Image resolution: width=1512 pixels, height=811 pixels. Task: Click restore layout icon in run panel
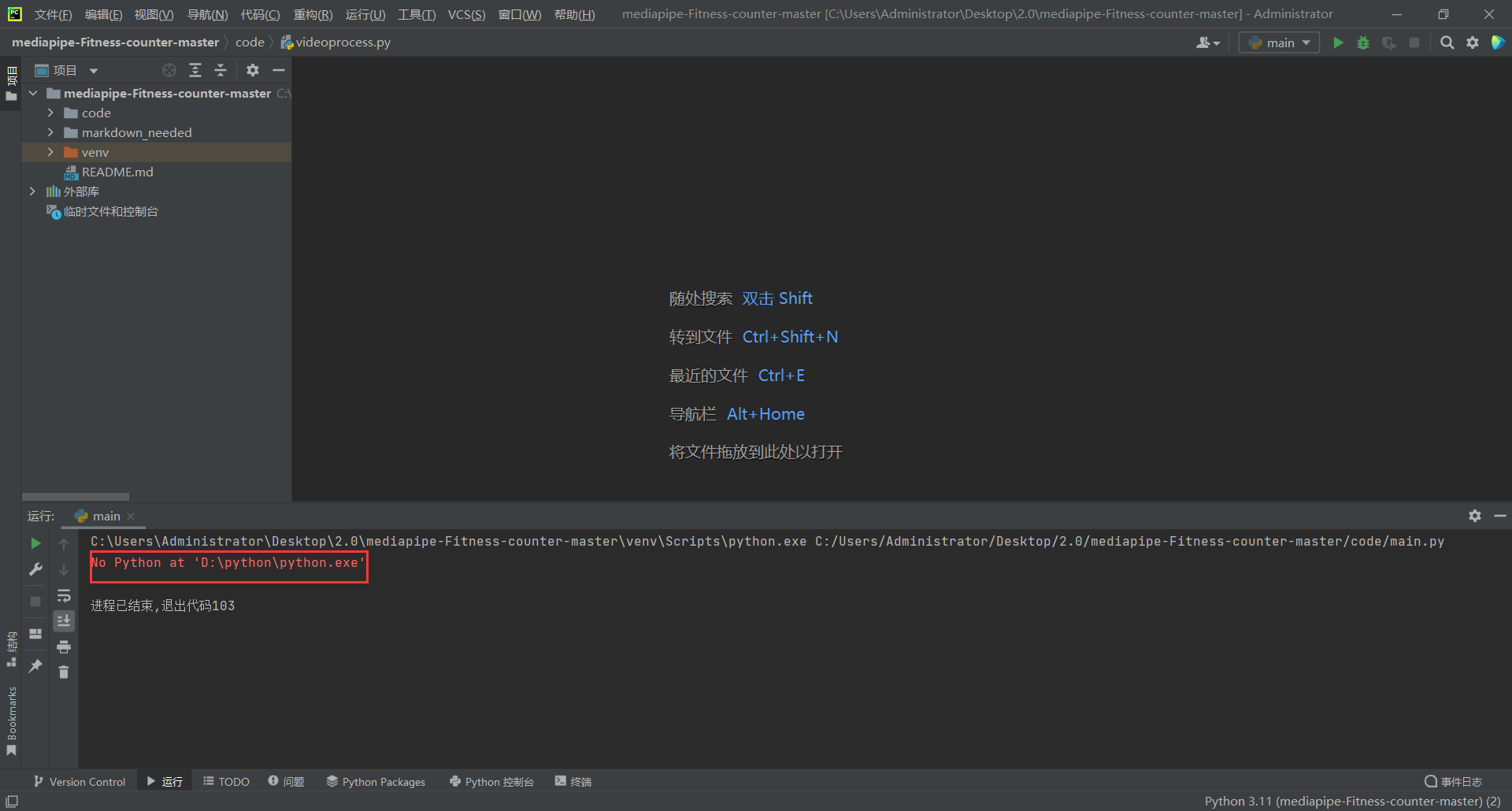point(35,634)
